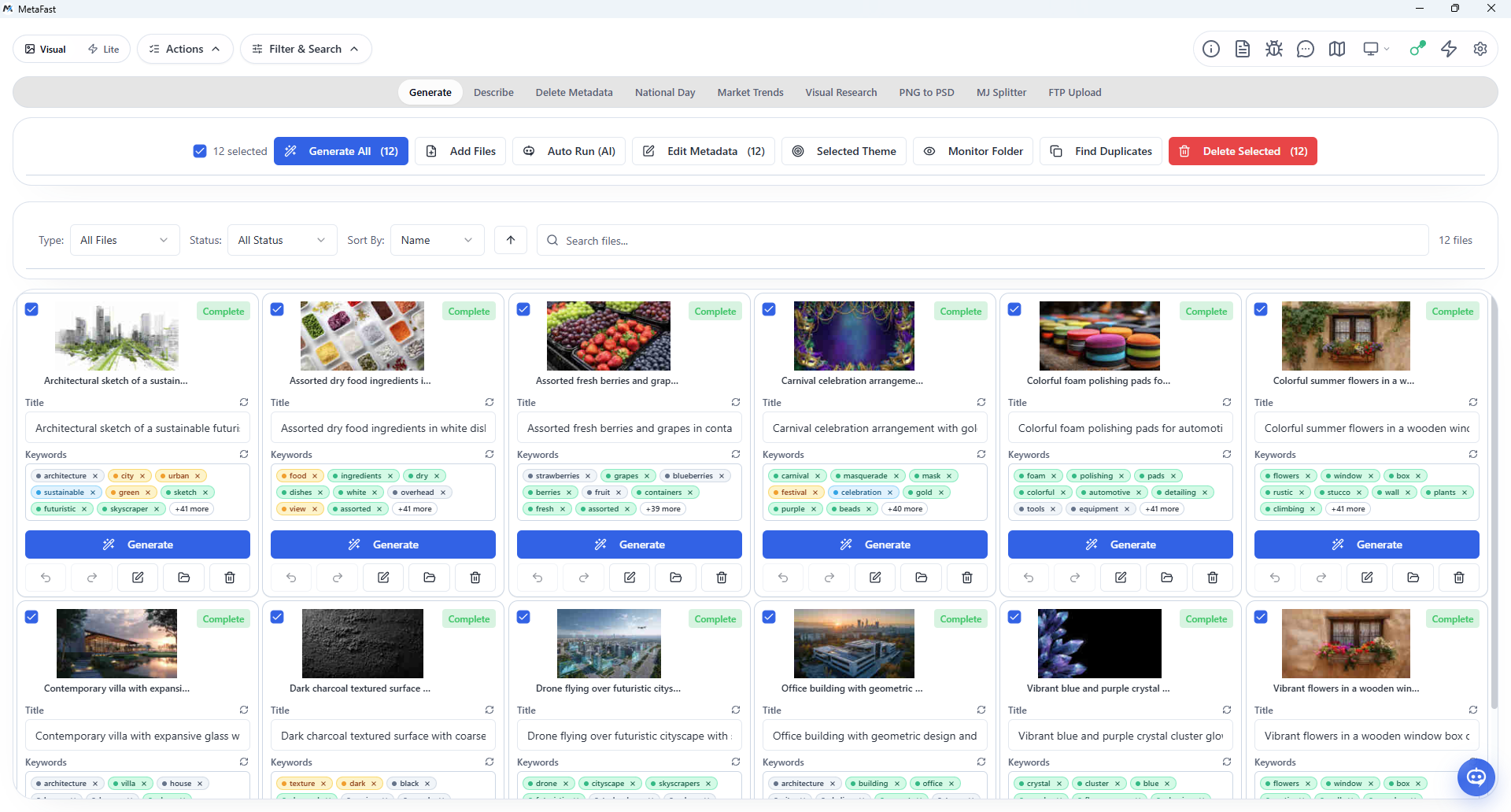Click the Add Files button
This screenshot has width=1511, height=812.
click(x=460, y=151)
